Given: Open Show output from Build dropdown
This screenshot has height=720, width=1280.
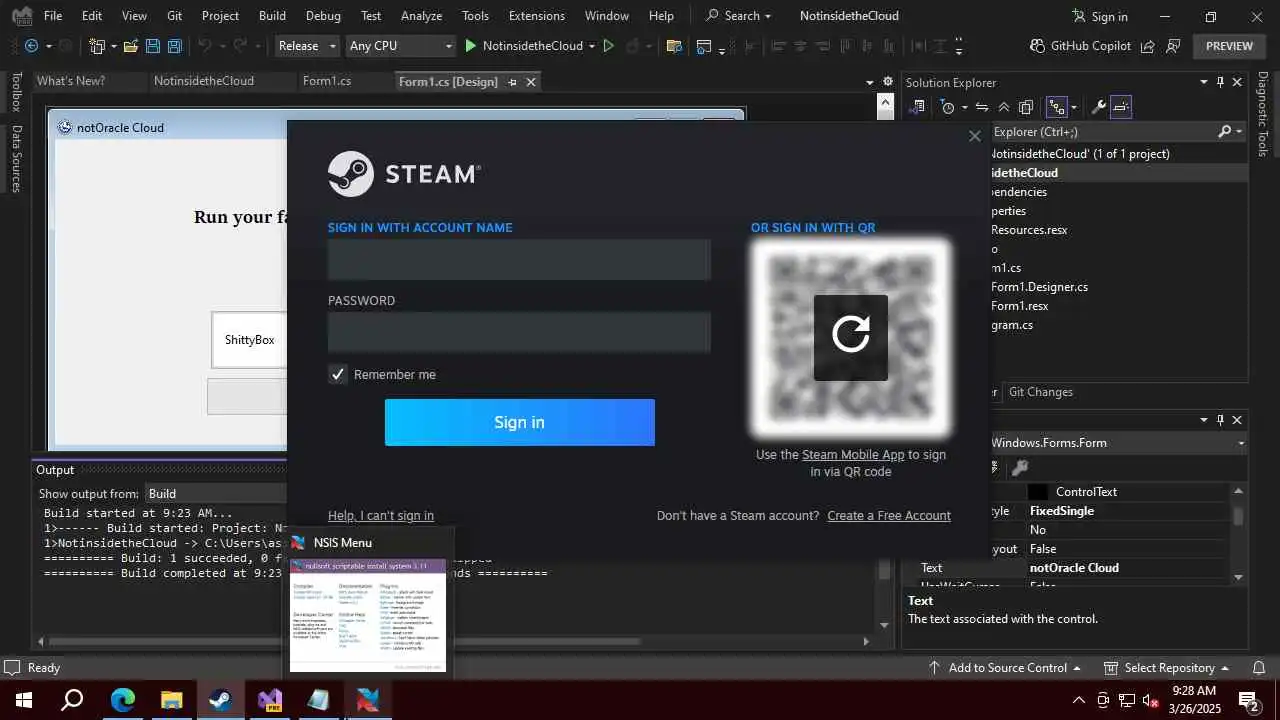Looking at the screenshot, I should coord(216,493).
